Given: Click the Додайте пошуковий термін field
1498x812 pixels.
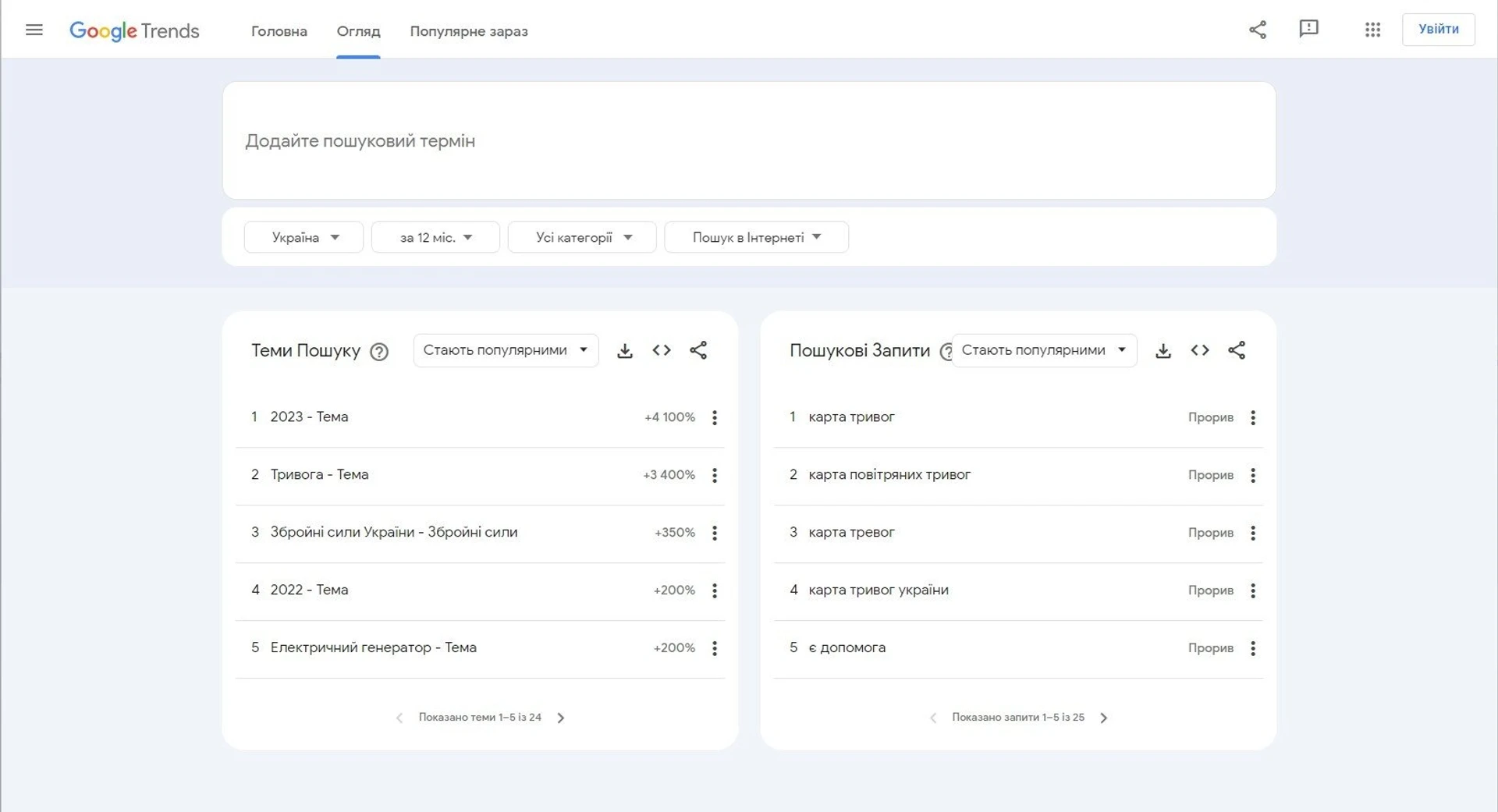Looking at the screenshot, I should tap(749, 140).
